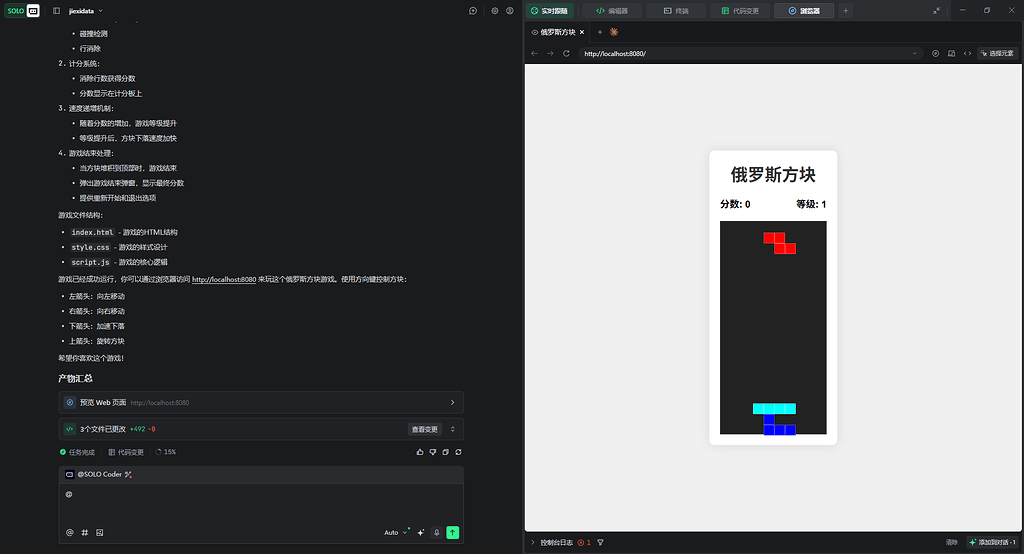Add a new tool panel with plus
The image size is (1024, 554).
click(846, 10)
